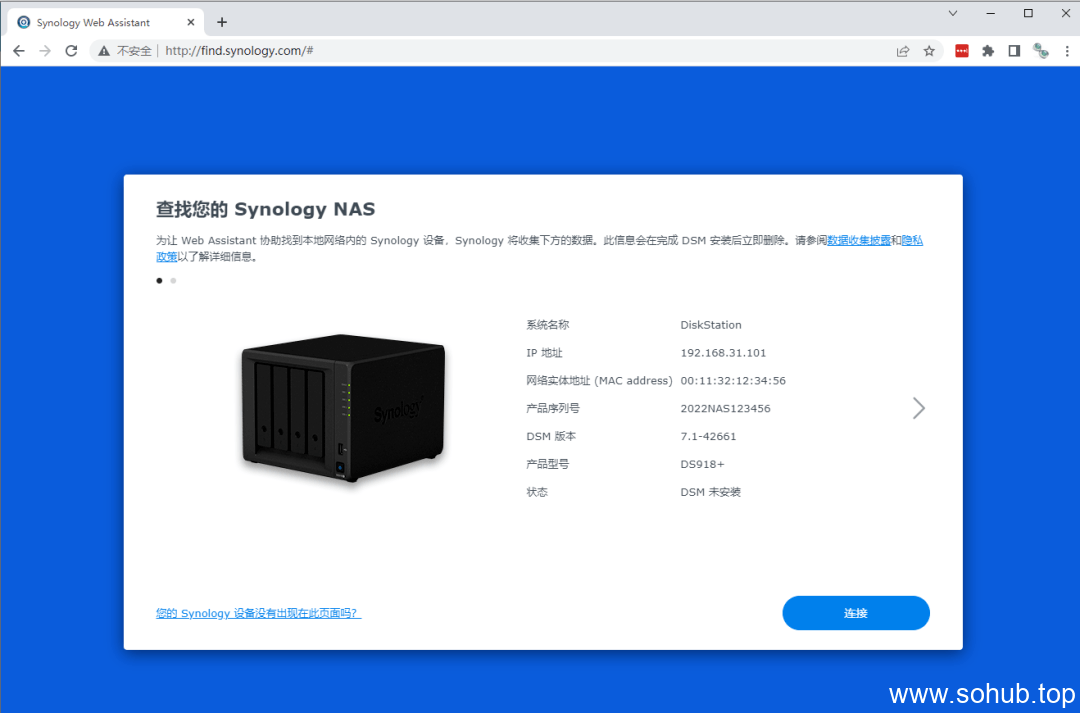Click the DiskStation NAS device image
This screenshot has width=1080, height=713.
(x=342, y=409)
